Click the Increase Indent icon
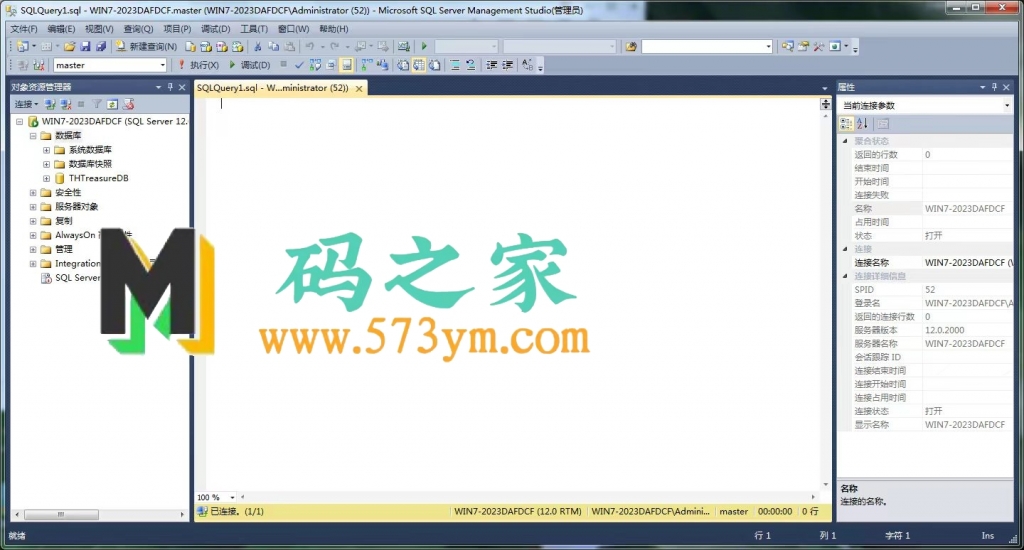The image size is (1024, 550). pyautogui.click(x=507, y=65)
